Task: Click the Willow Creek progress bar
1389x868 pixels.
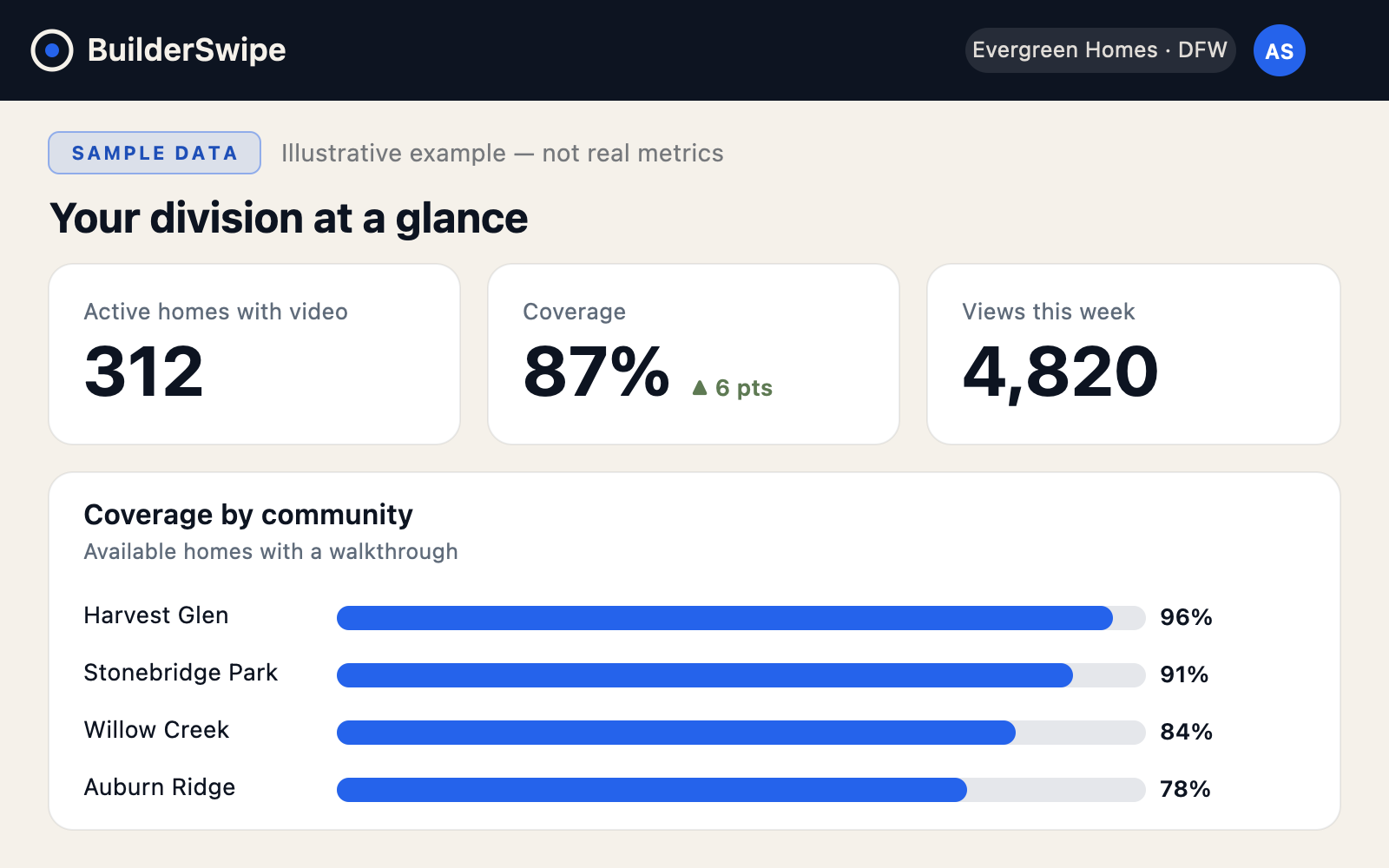Action: [x=741, y=733]
